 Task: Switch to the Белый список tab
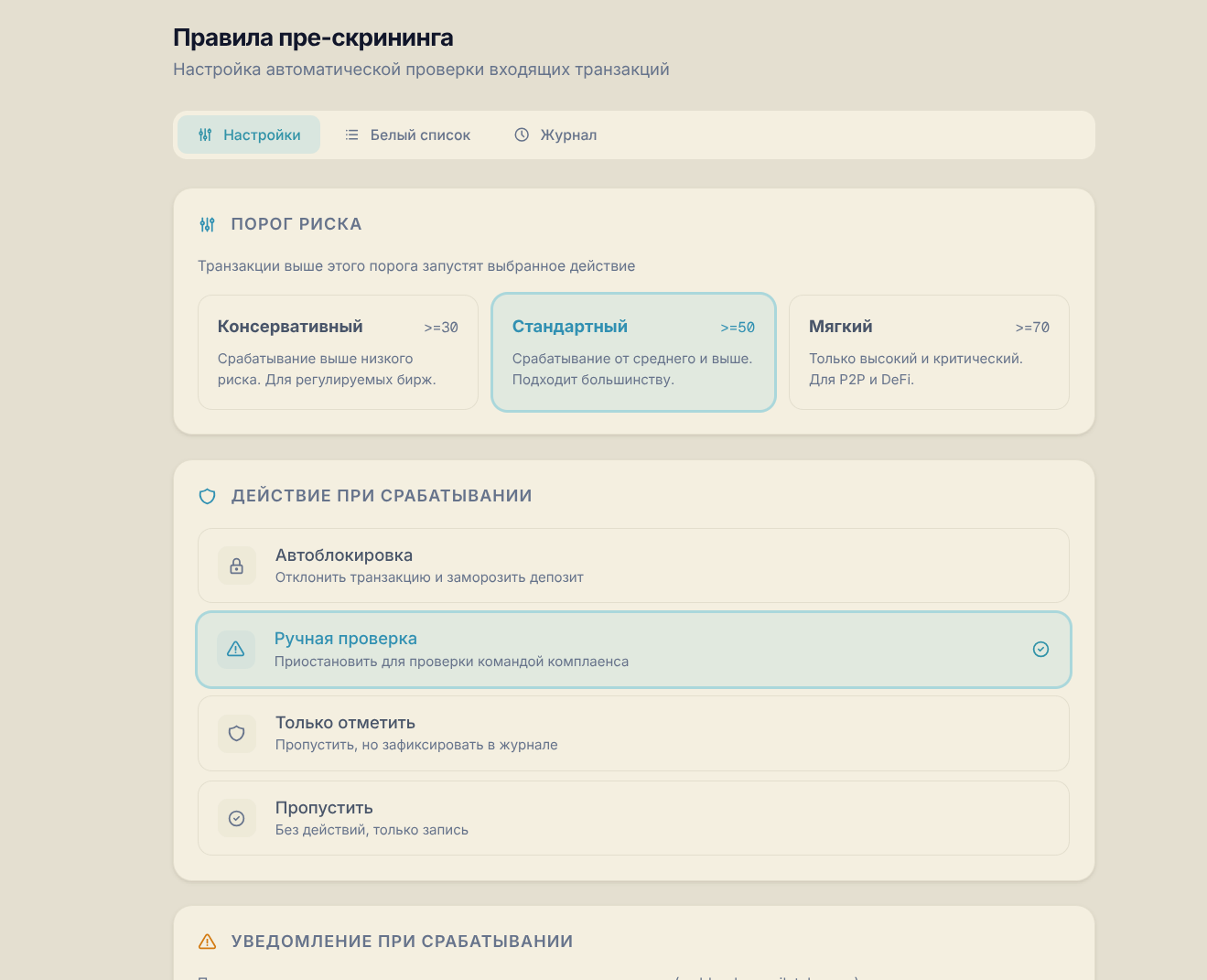pyautogui.click(x=407, y=135)
